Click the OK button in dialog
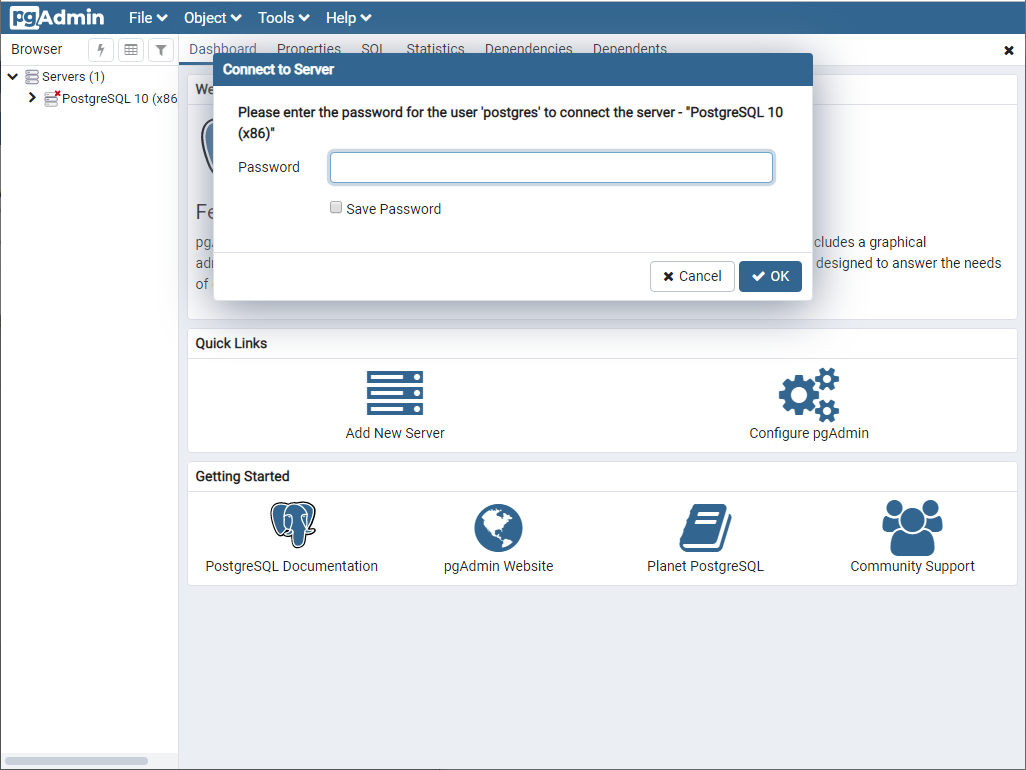Image resolution: width=1026 pixels, height=770 pixels. (770, 277)
